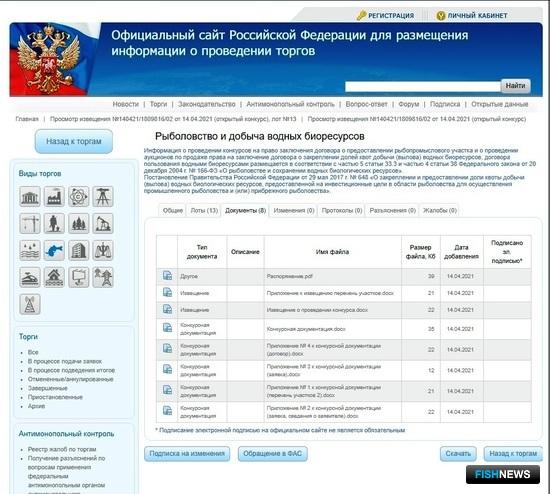Open file icon for Приложение № 2 (заявка, сведения о заявителе)
The height and width of the screenshot is (494, 550).
[x=167, y=410]
